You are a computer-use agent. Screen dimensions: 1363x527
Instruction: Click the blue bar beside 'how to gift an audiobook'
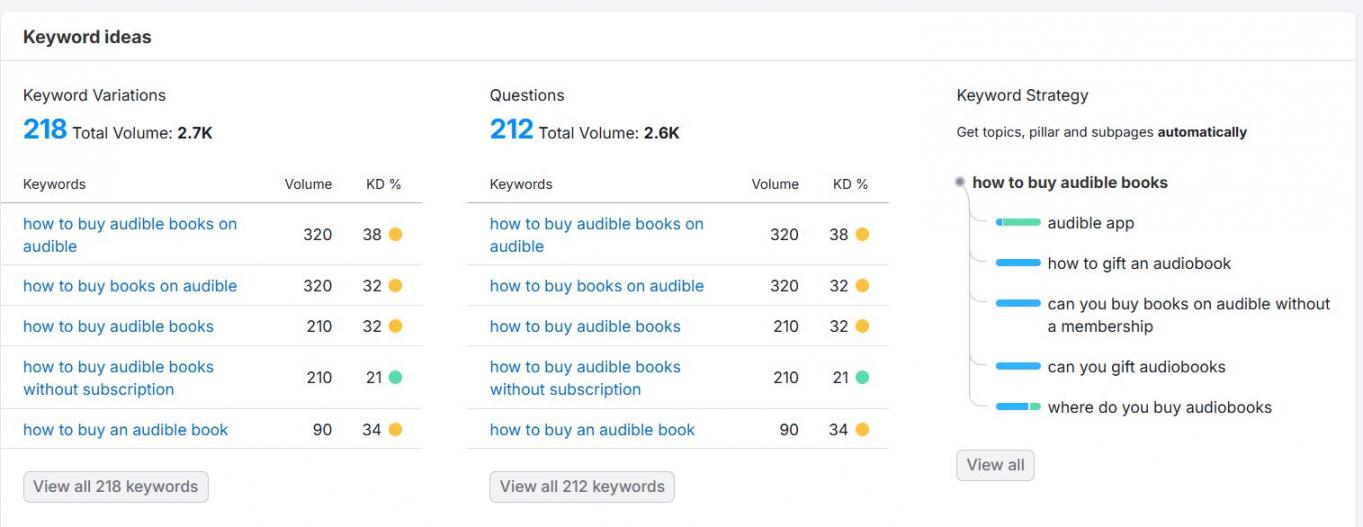(x=1018, y=263)
